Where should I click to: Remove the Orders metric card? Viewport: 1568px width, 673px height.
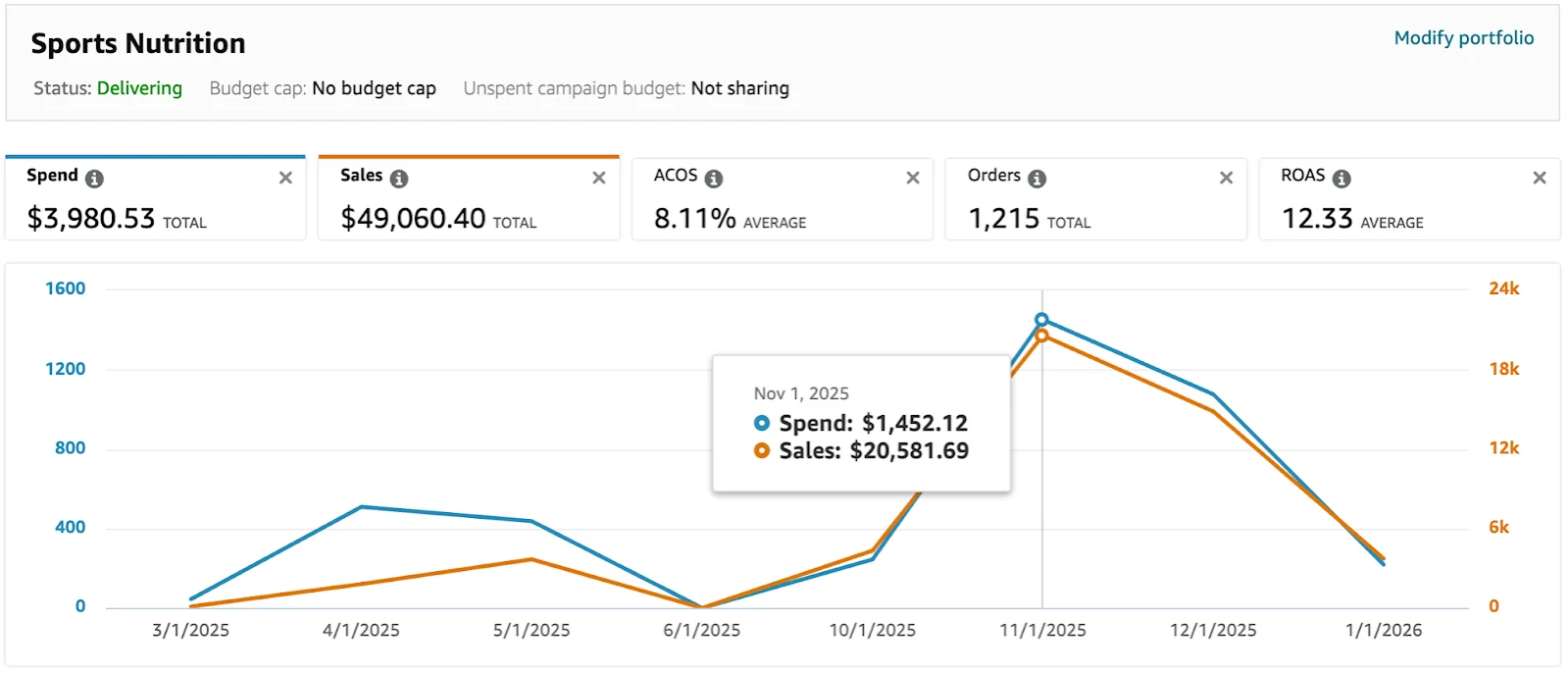1226,178
